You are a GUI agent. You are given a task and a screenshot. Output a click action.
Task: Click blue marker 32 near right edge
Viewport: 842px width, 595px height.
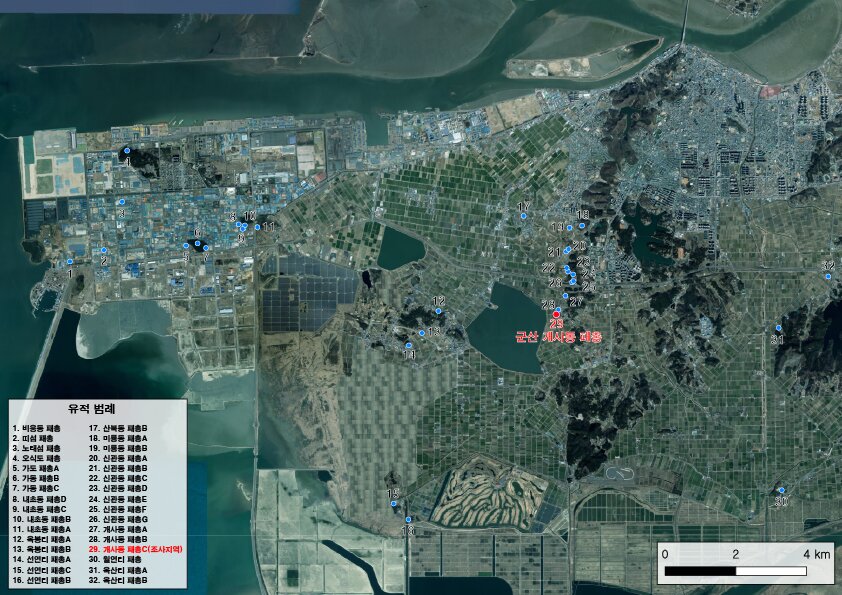[828, 276]
